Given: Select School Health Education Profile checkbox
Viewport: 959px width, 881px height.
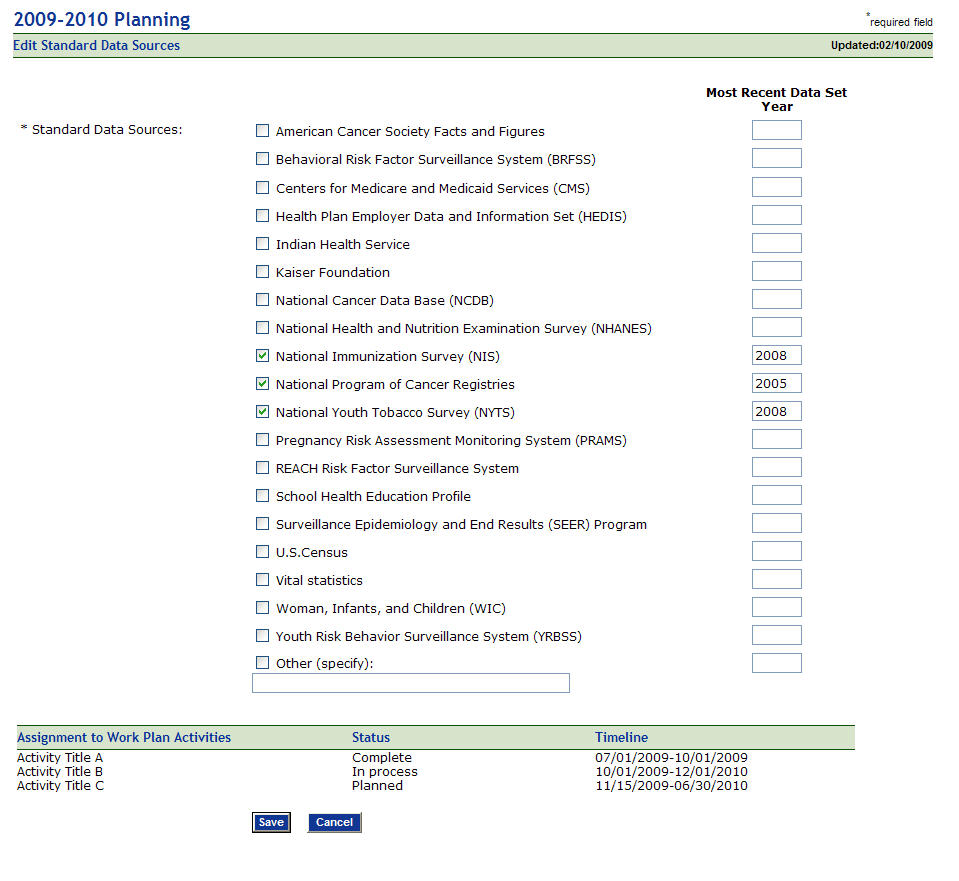Looking at the screenshot, I should tap(262, 495).
